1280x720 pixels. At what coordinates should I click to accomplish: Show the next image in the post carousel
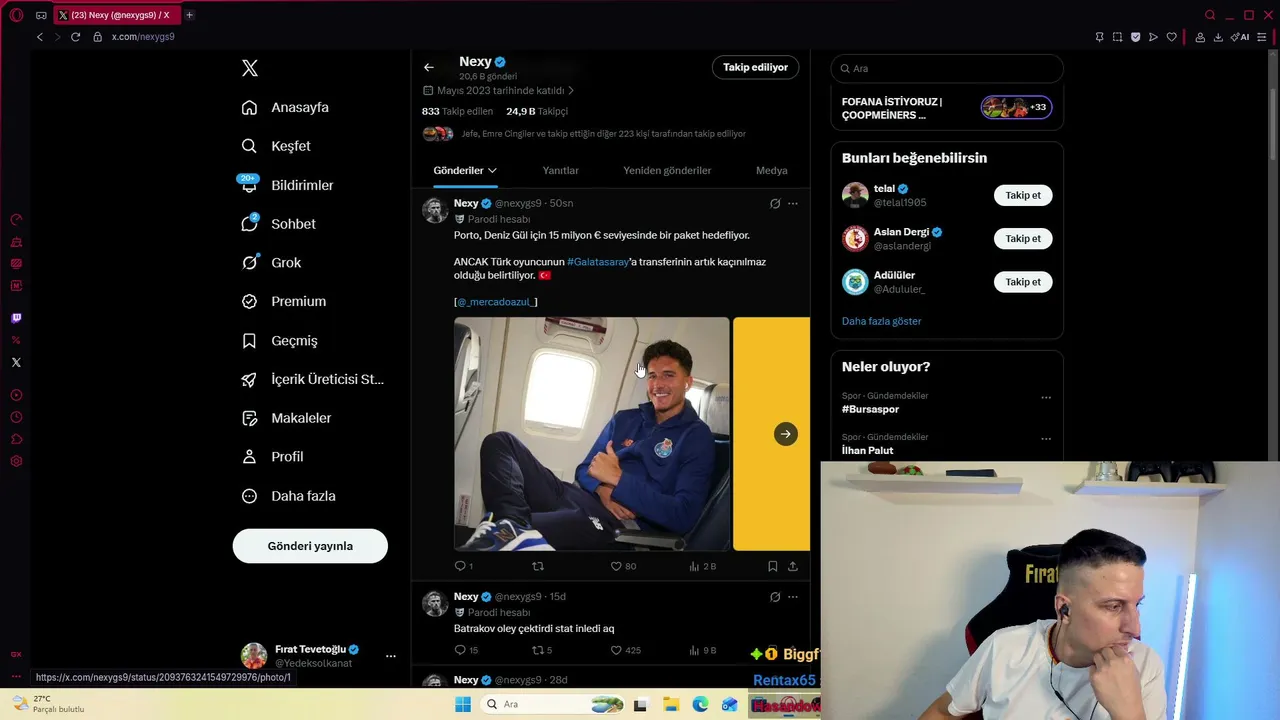pos(786,434)
